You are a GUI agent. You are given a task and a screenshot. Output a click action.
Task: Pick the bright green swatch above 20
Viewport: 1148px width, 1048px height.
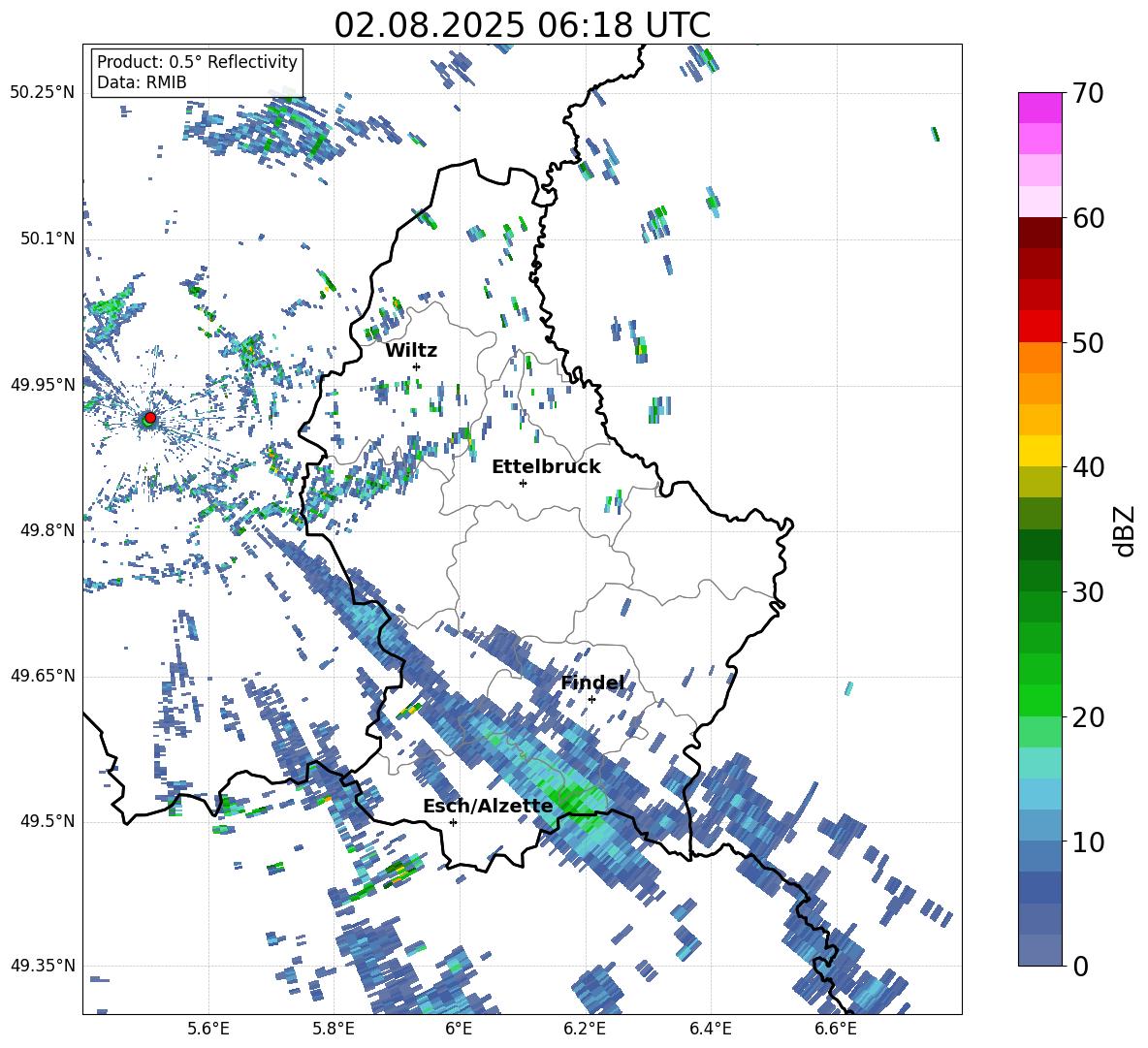(x=1039, y=700)
